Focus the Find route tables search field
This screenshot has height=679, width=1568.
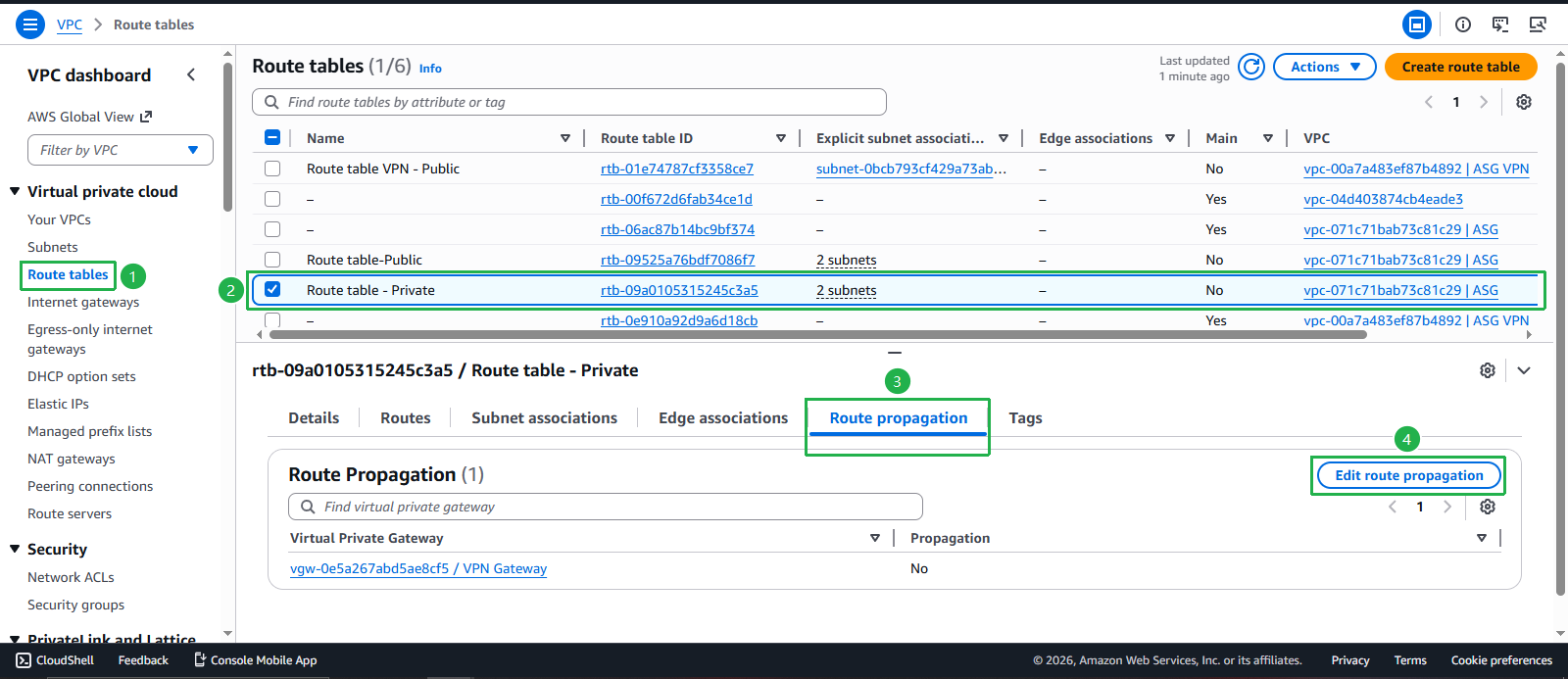pyautogui.click(x=569, y=102)
